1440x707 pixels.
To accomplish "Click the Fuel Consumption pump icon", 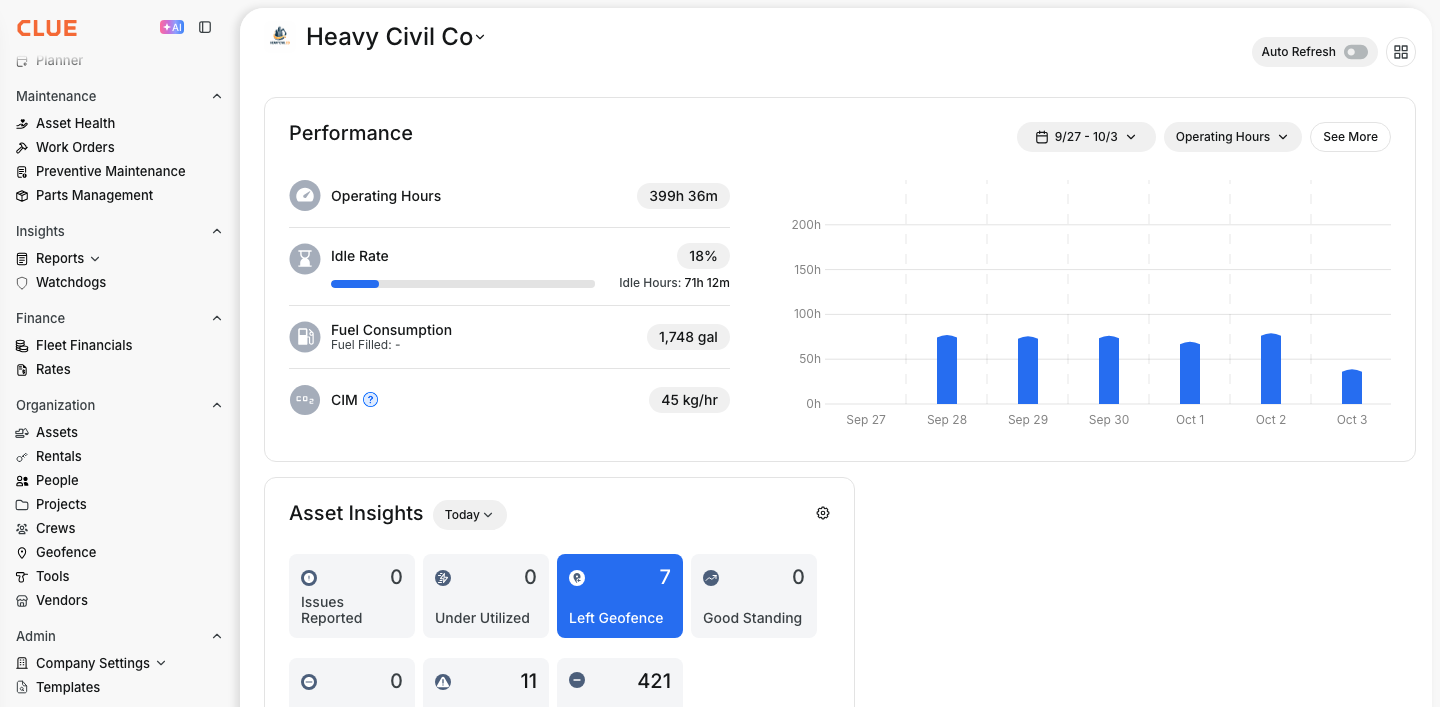I will pos(305,337).
